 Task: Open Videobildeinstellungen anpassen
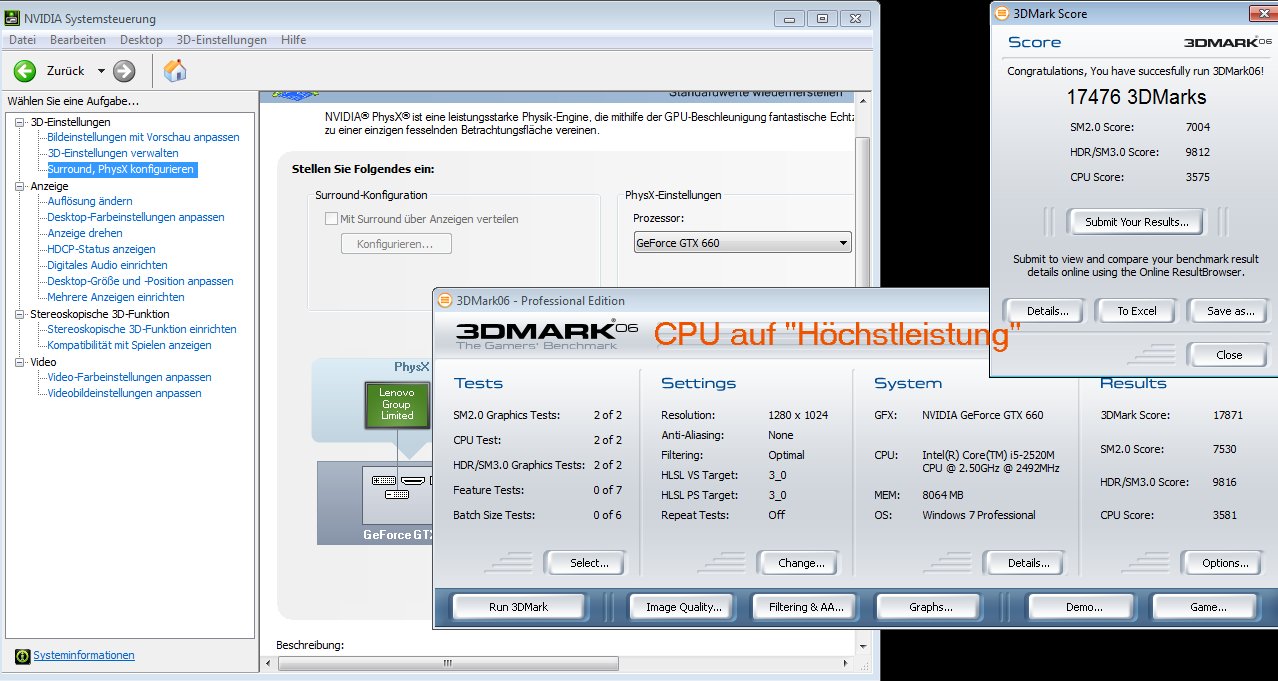[x=124, y=393]
